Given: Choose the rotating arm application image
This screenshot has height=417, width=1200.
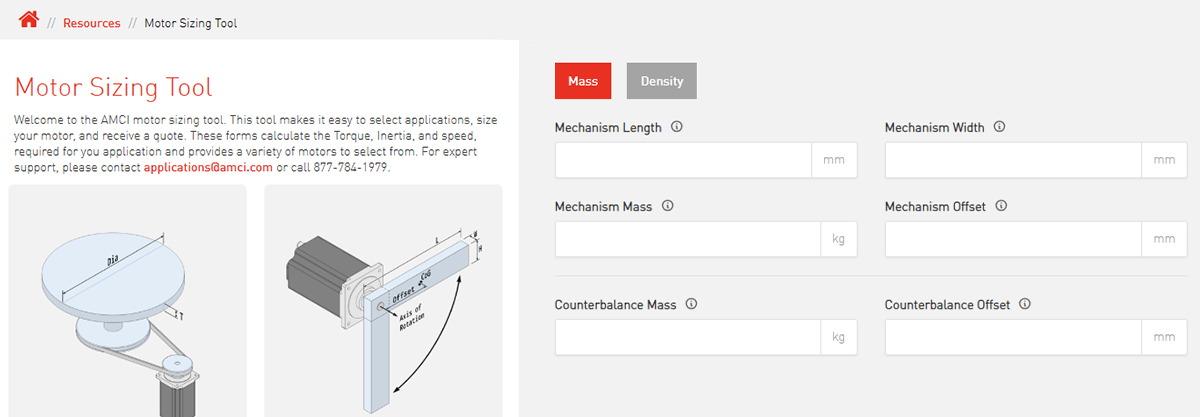Looking at the screenshot, I should pyautogui.click(x=383, y=301).
